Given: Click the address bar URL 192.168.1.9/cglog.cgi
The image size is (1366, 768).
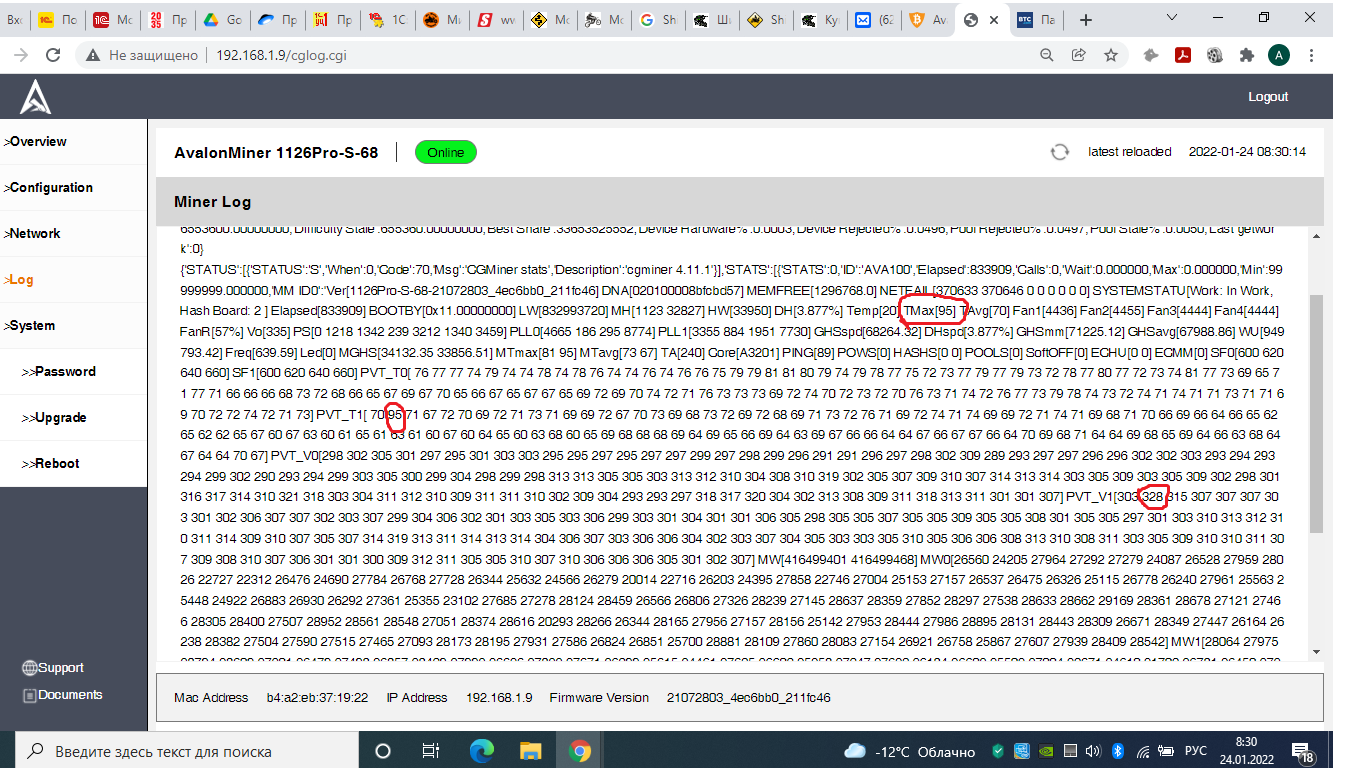Looking at the screenshot, I should (281, 55).
